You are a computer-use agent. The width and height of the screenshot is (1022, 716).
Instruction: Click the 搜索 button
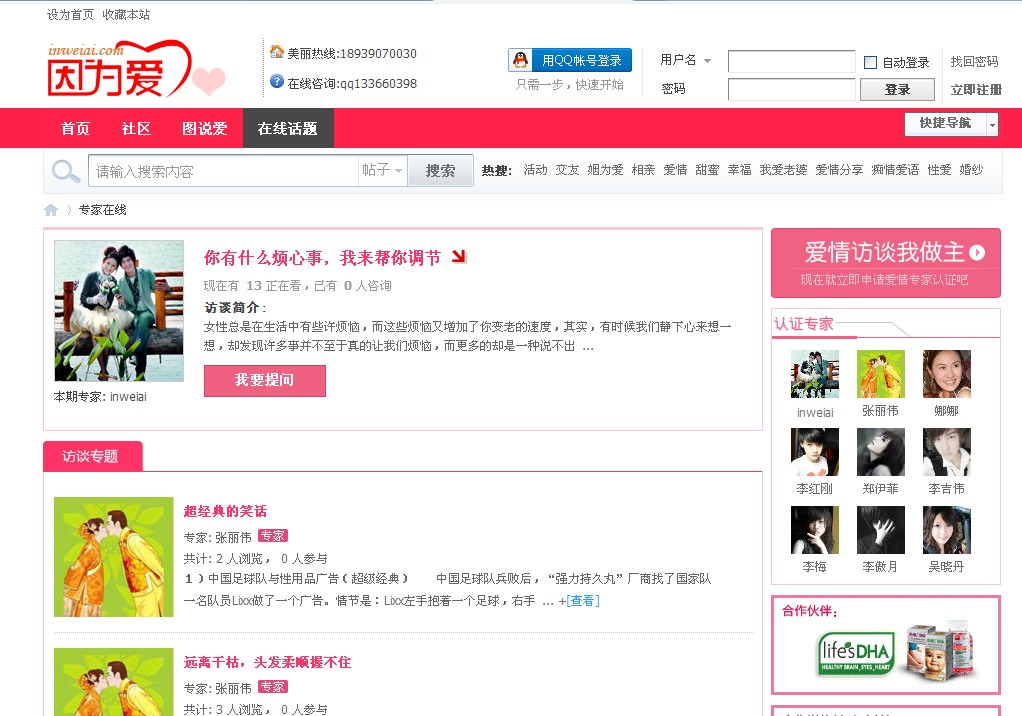tap(440, 171)
